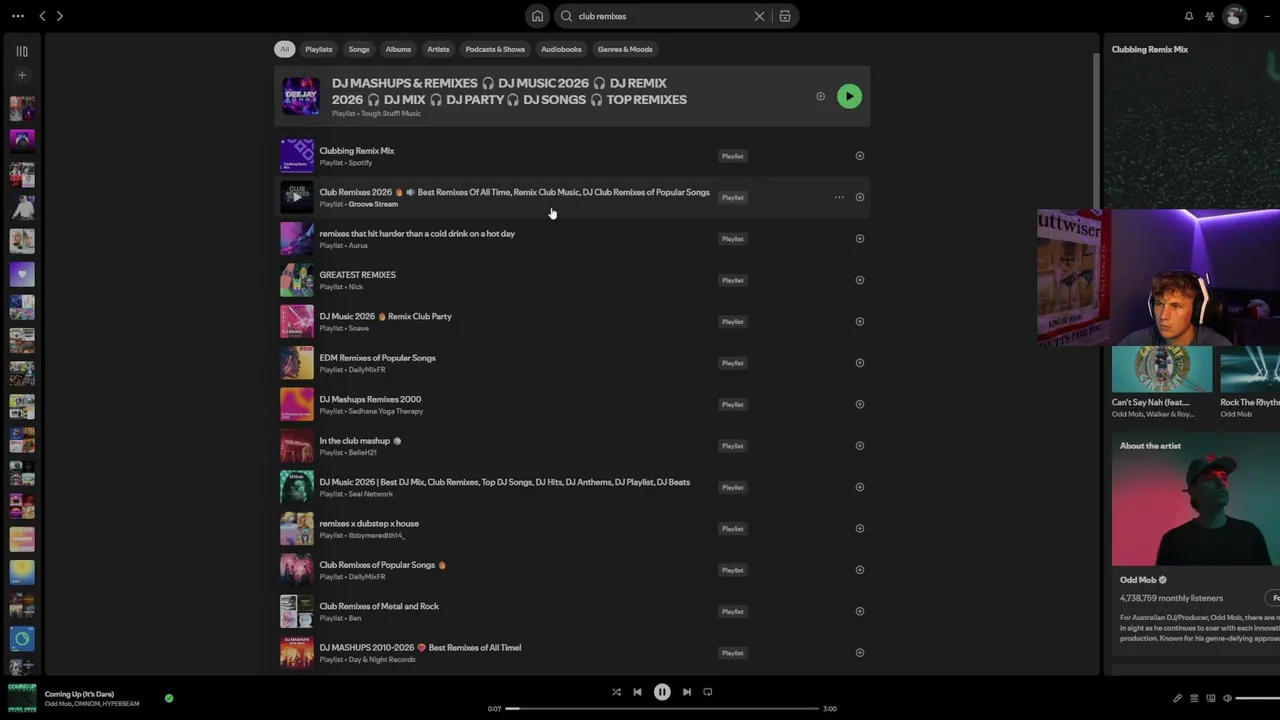Focus the search box containing 'club remixes'

664,16
